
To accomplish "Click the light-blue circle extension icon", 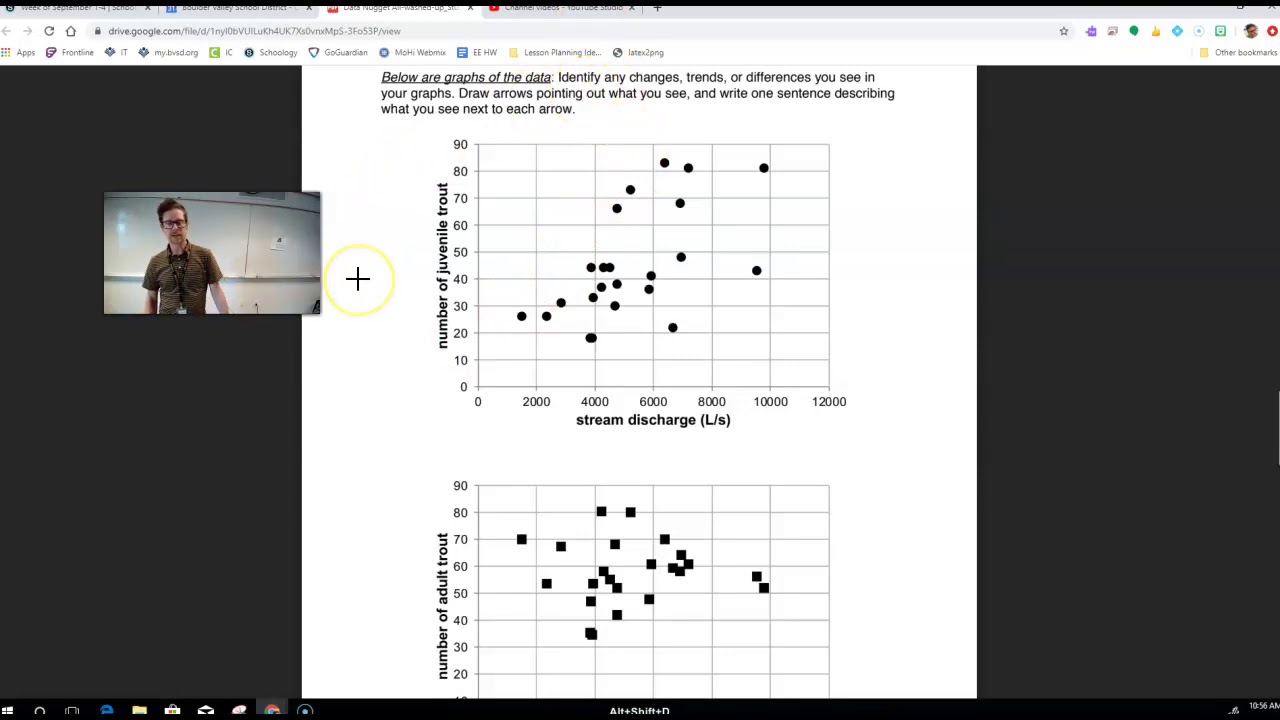I will 1199,31.
